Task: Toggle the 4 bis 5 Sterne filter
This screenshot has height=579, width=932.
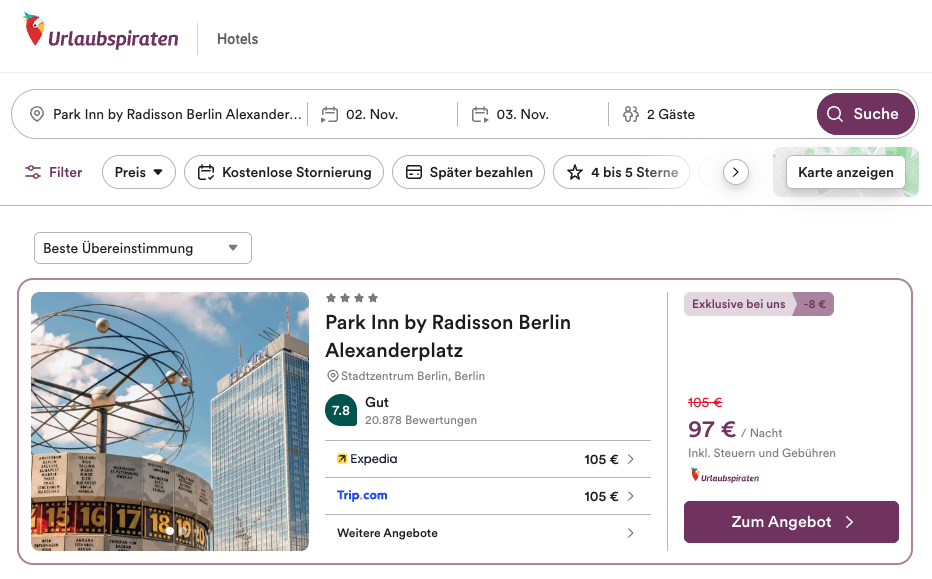Action: (x=622, y=172)
